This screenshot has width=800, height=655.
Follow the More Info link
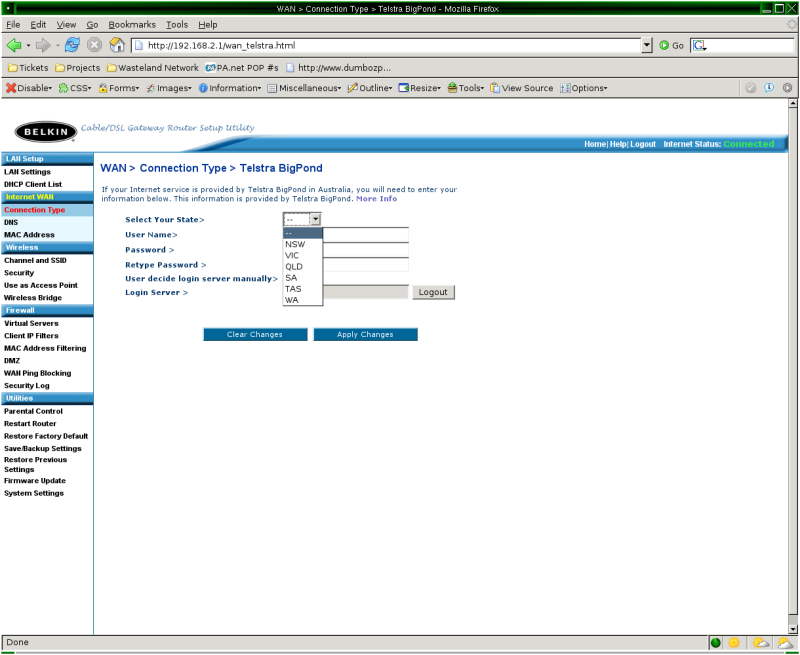point(377,198)
